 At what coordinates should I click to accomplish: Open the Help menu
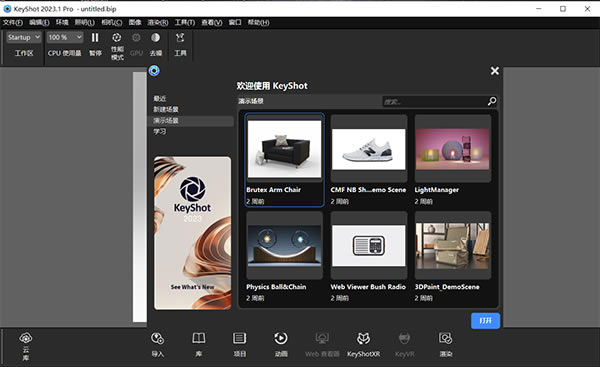point(258,23)
